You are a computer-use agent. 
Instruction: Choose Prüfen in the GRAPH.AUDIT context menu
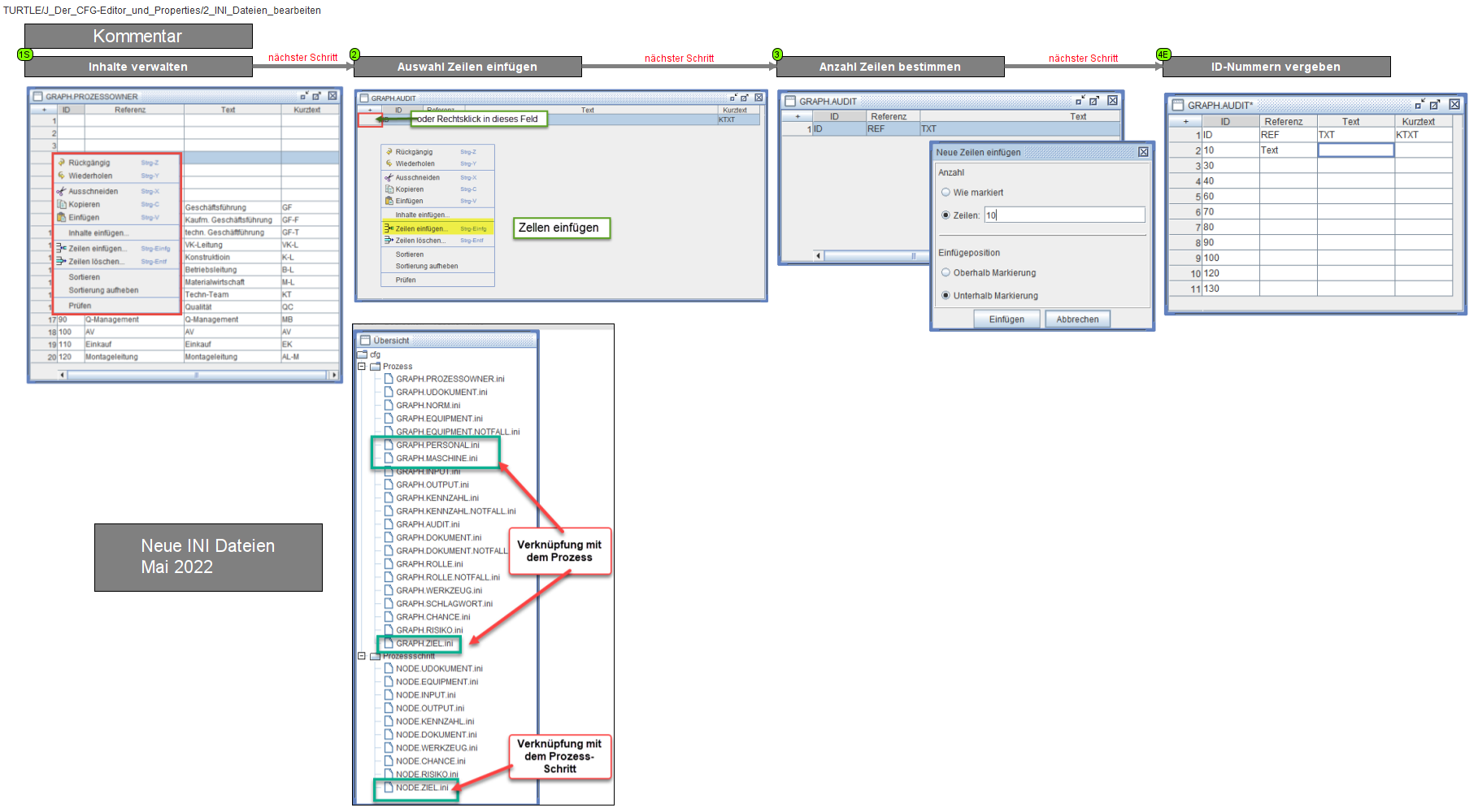pyautogui.click(x=406, y=280)
